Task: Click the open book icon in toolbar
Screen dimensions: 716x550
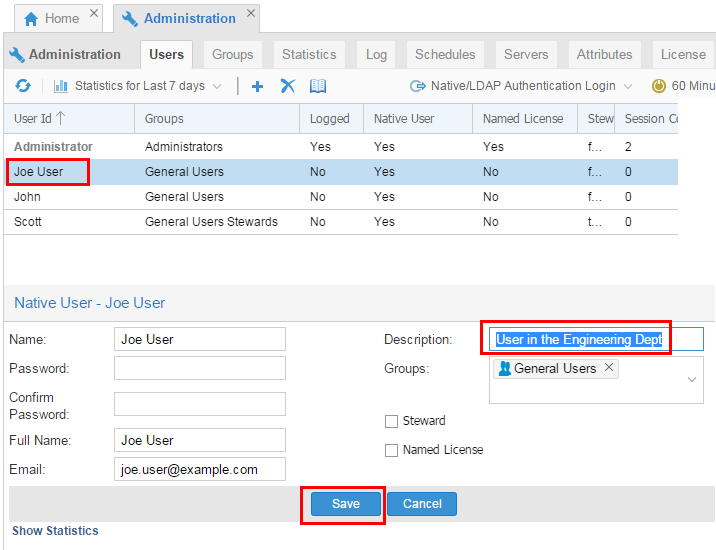Action: point(318,86)
